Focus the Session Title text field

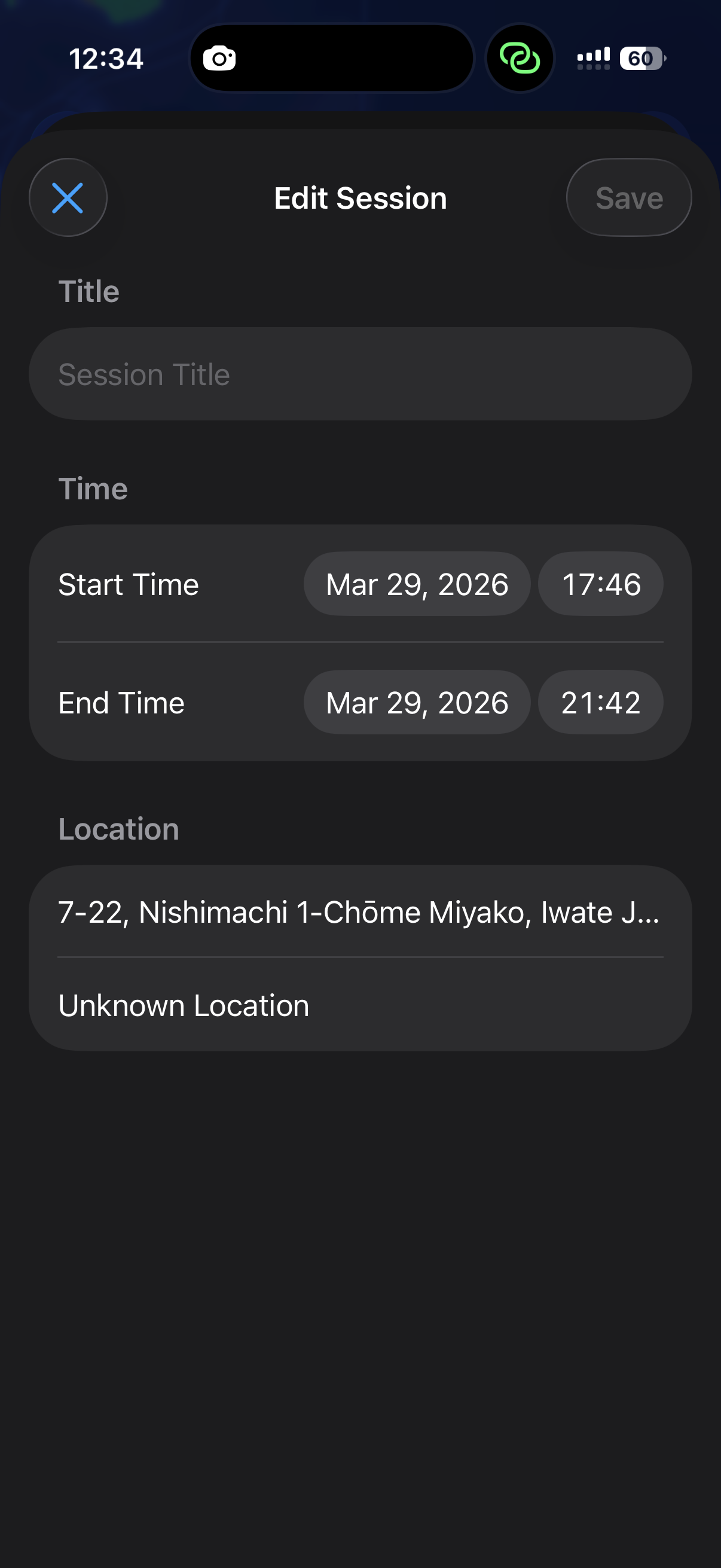pos(359,374)
